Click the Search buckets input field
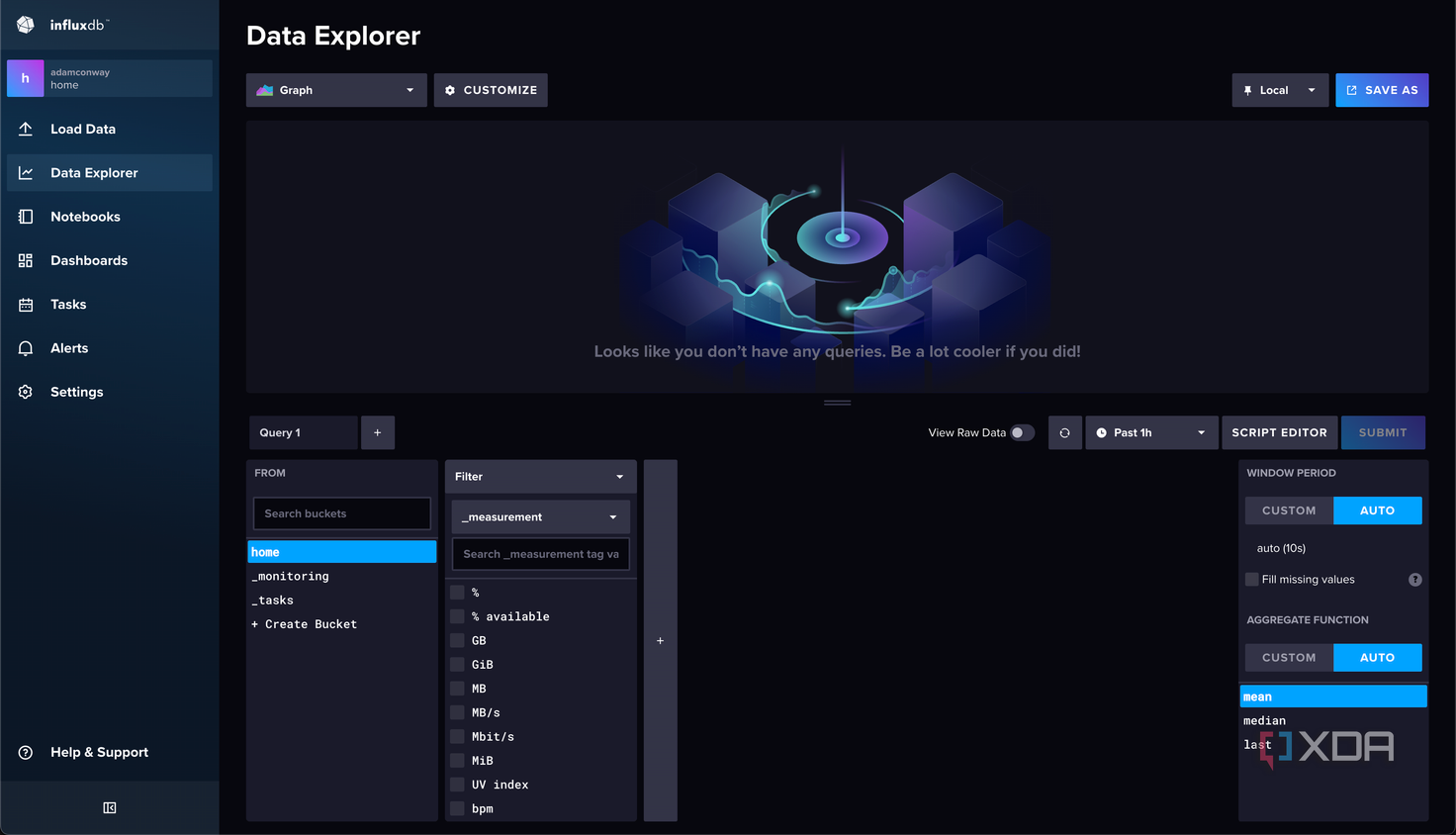 [x=342, y=513]
